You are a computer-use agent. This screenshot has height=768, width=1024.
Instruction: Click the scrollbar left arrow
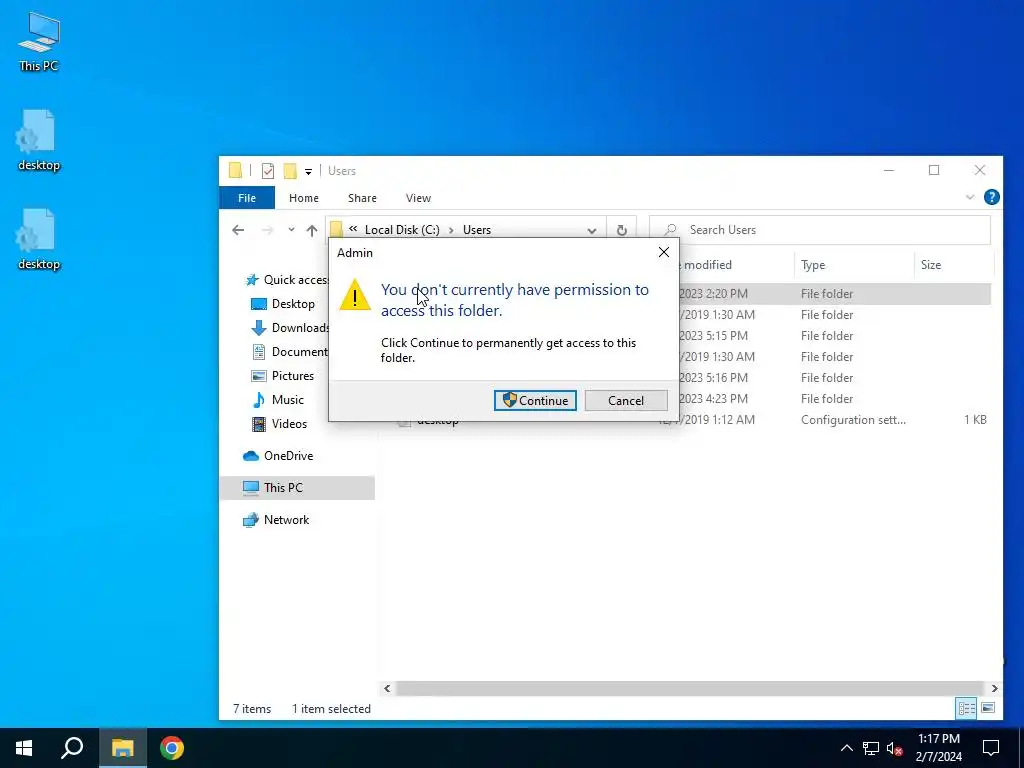pyautogui.click(x=387, y=688)
